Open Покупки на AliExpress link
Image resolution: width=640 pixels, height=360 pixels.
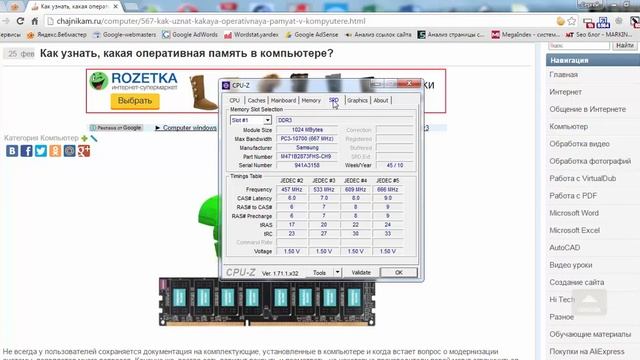coord(587,351)
